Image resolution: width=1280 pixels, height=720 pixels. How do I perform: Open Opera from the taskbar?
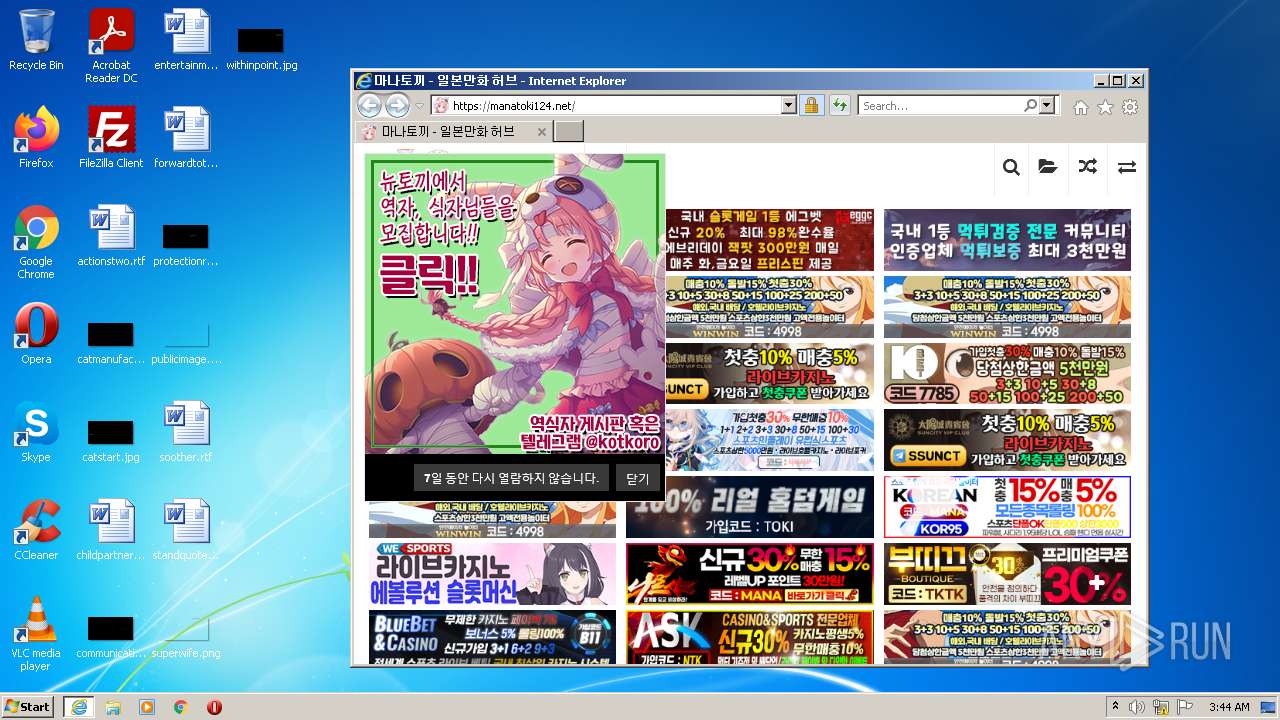214,707
